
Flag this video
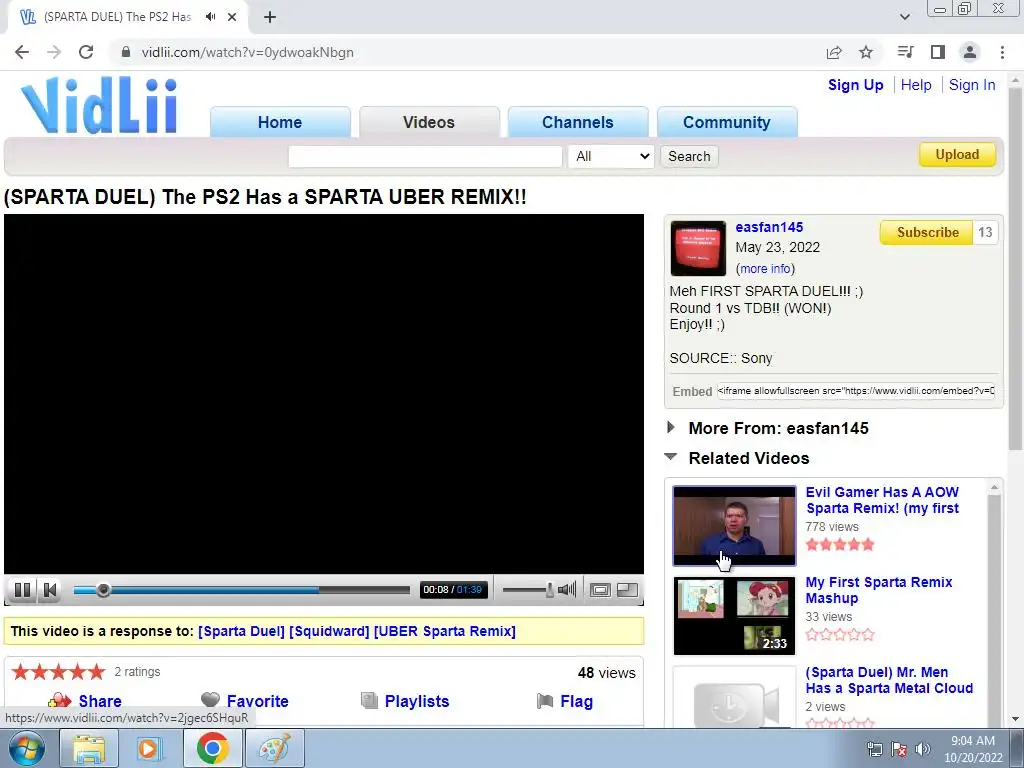[x=565, y=701]
